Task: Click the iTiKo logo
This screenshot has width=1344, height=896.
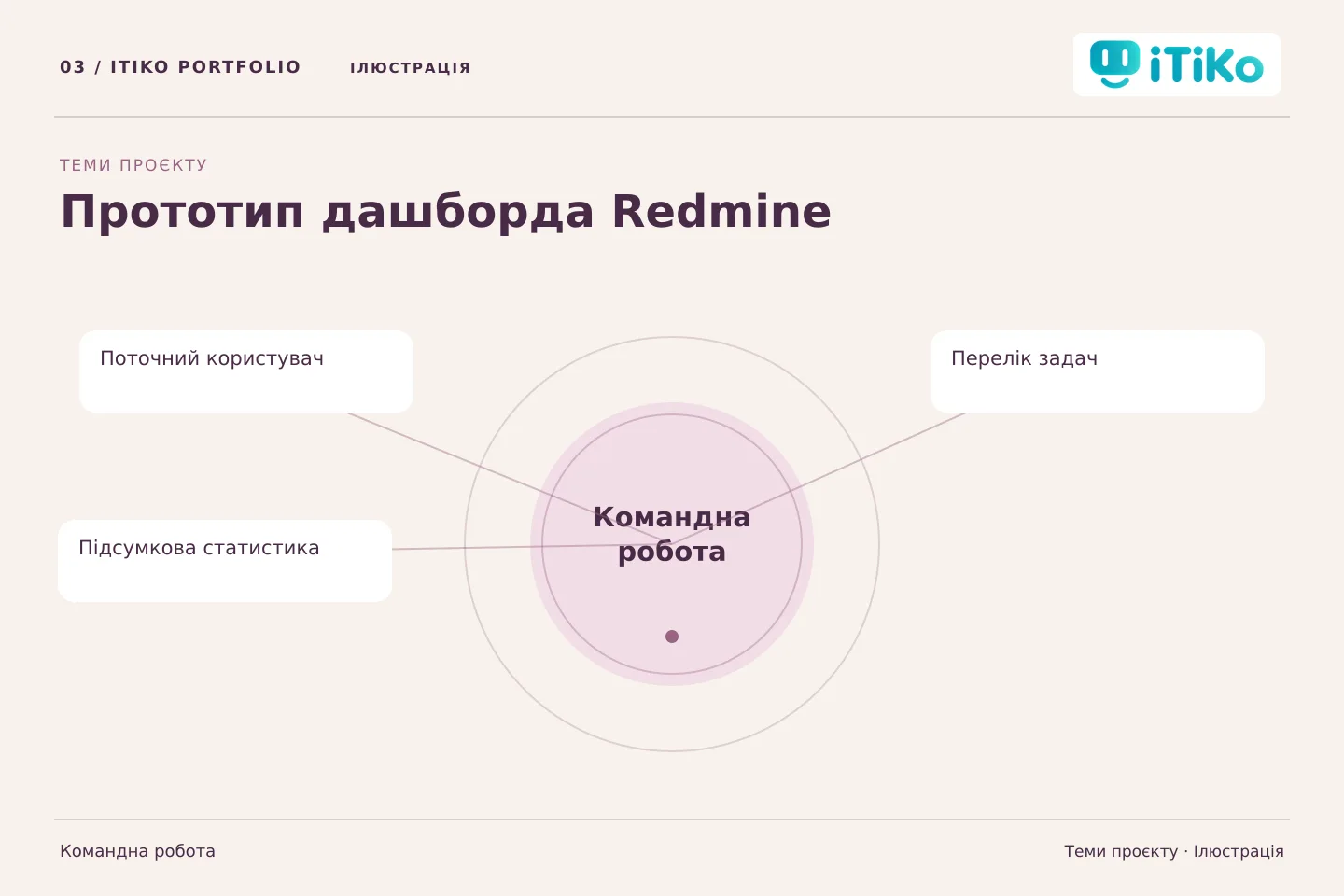Action: click(x=1176, y=64)
